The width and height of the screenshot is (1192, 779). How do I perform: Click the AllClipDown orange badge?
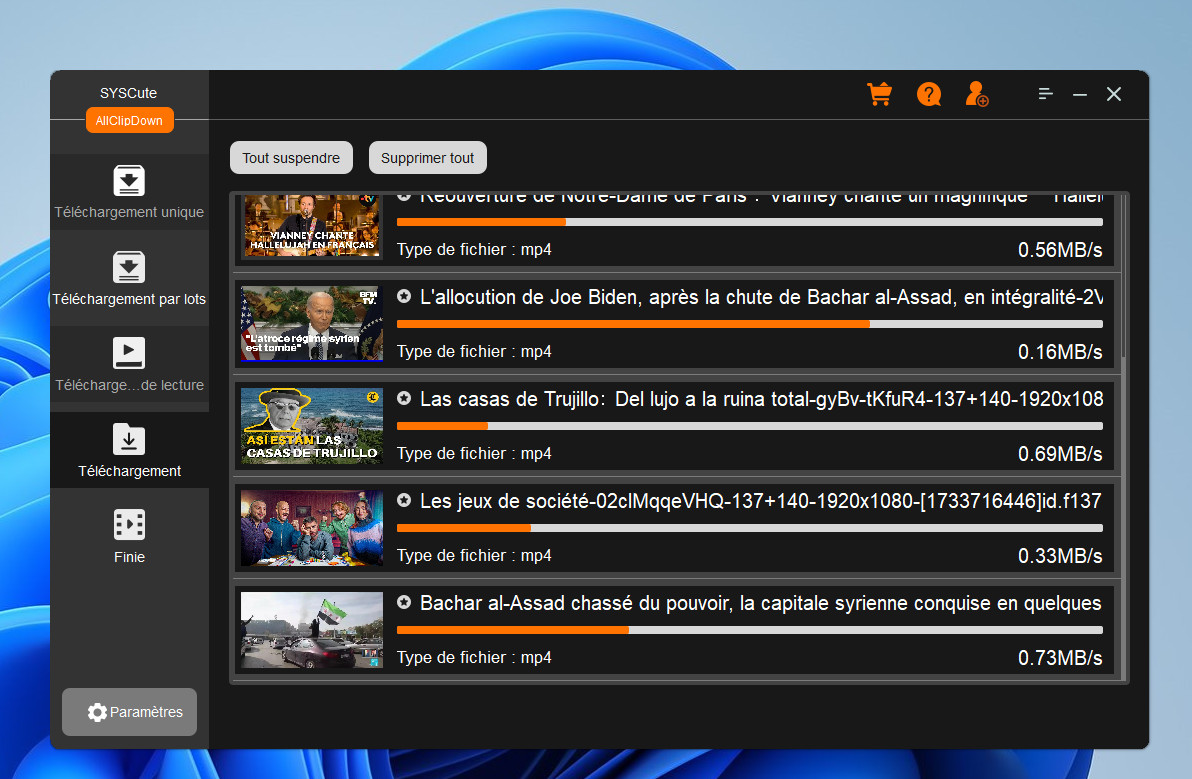click(x=129, y=121)
